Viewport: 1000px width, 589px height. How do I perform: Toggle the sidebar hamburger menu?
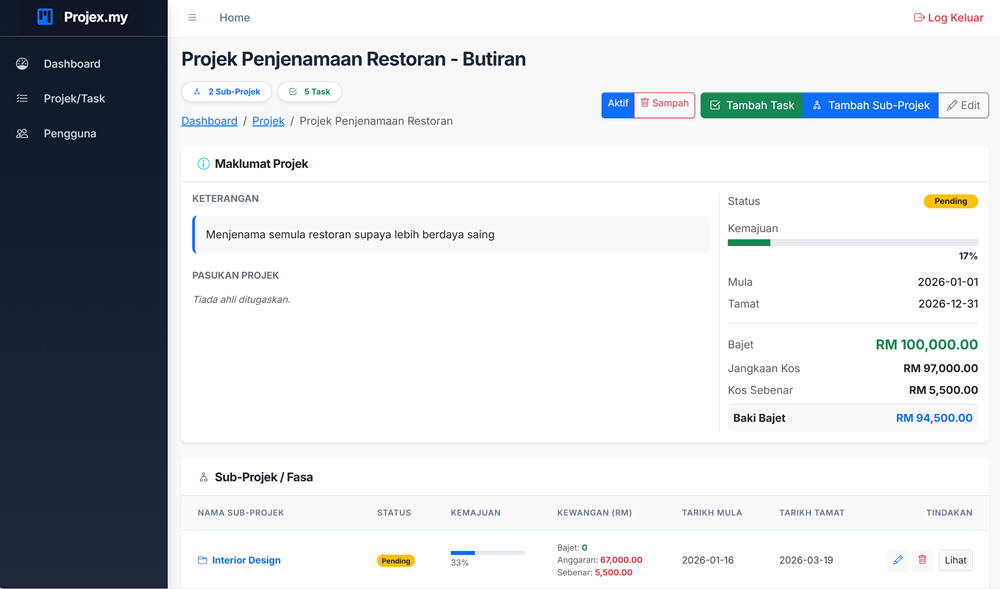[x=192, y=18]
